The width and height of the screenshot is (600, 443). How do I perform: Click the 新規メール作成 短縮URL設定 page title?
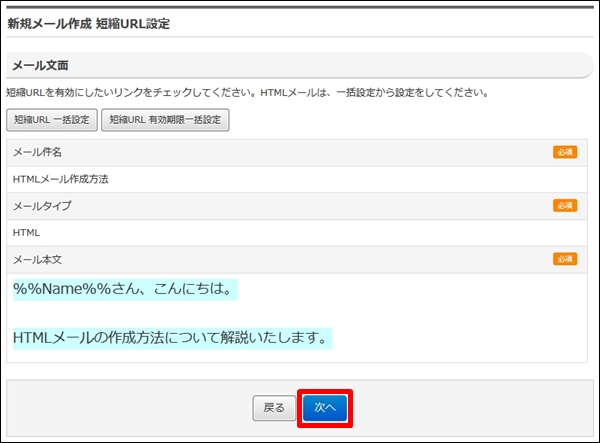coord(88,24)
